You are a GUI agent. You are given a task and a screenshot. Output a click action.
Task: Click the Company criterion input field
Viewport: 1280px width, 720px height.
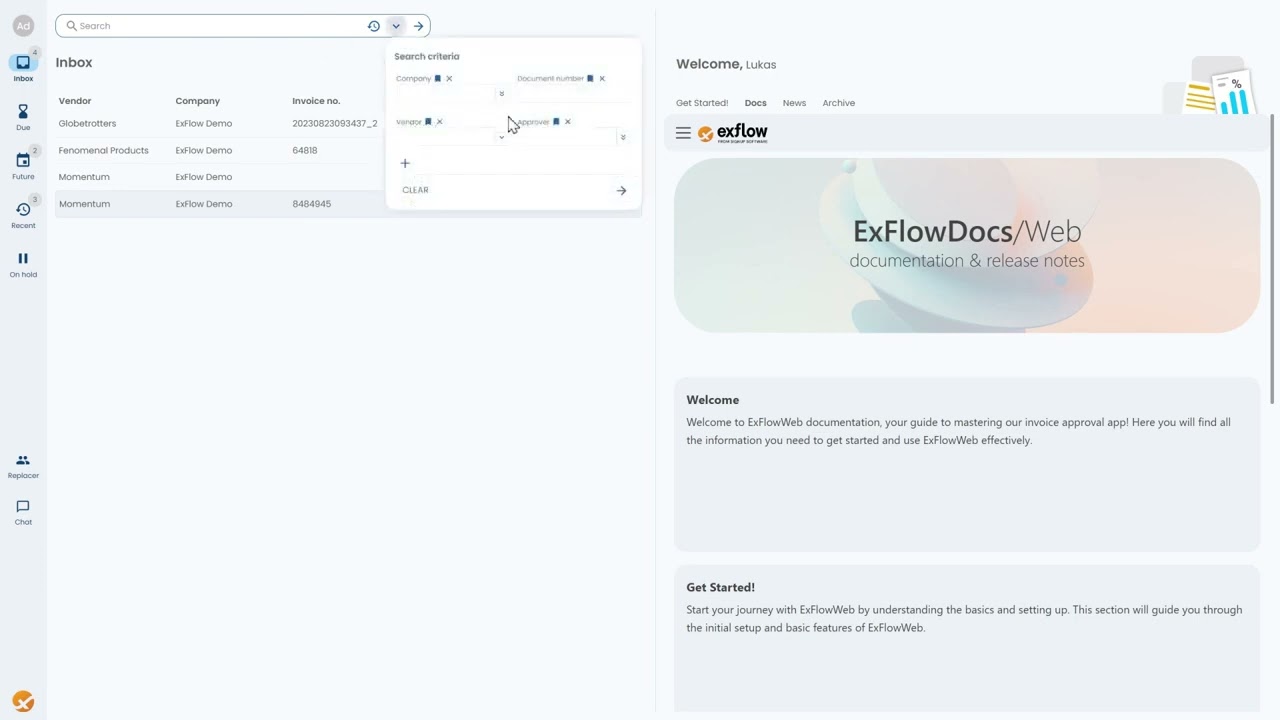click(x=445, y=94)
